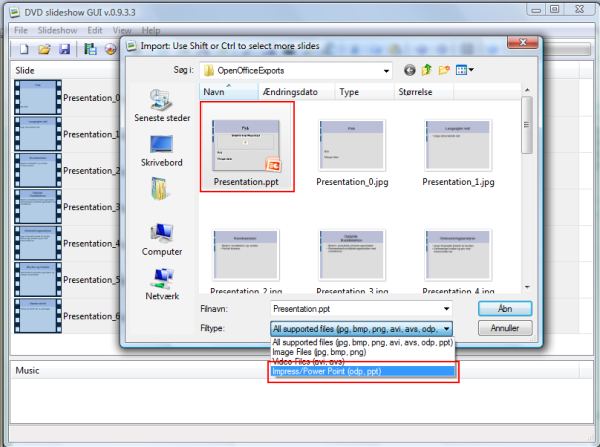Click the file list scroll down arrow
The height and width of the screenshot is (447, 600).
click(527, 287)
